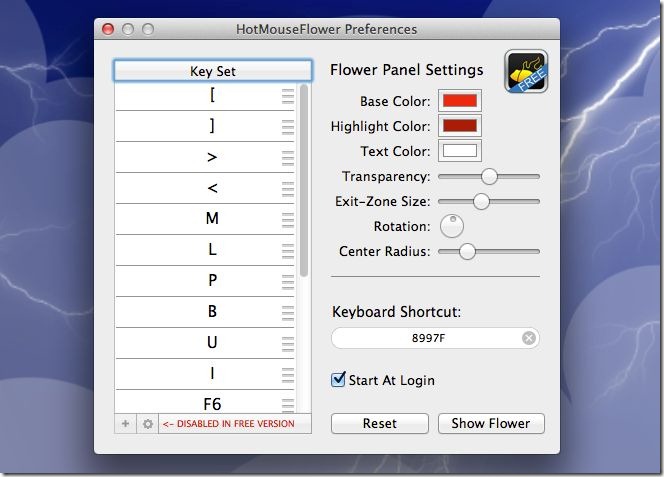Select the U key row
The image size is (664, 477).
click(x=205, y=343)
